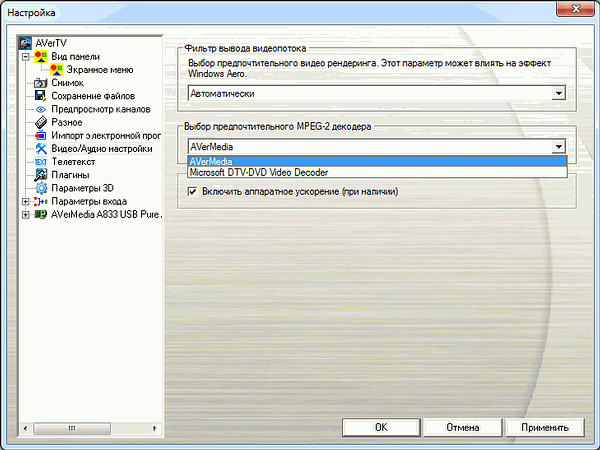This screenshot has width=600, height=450.
Task: Click the tree panel scroll-left arrow
Action: [x=25, y=428]
